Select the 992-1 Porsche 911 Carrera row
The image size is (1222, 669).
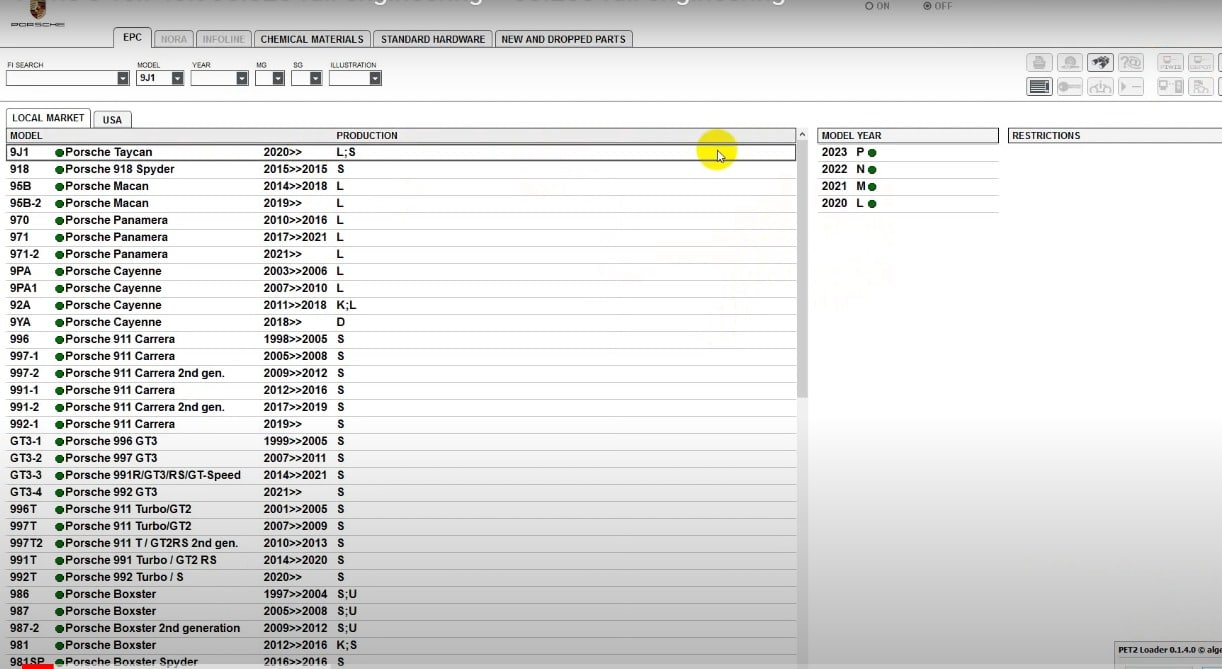(x=401, y=424)
